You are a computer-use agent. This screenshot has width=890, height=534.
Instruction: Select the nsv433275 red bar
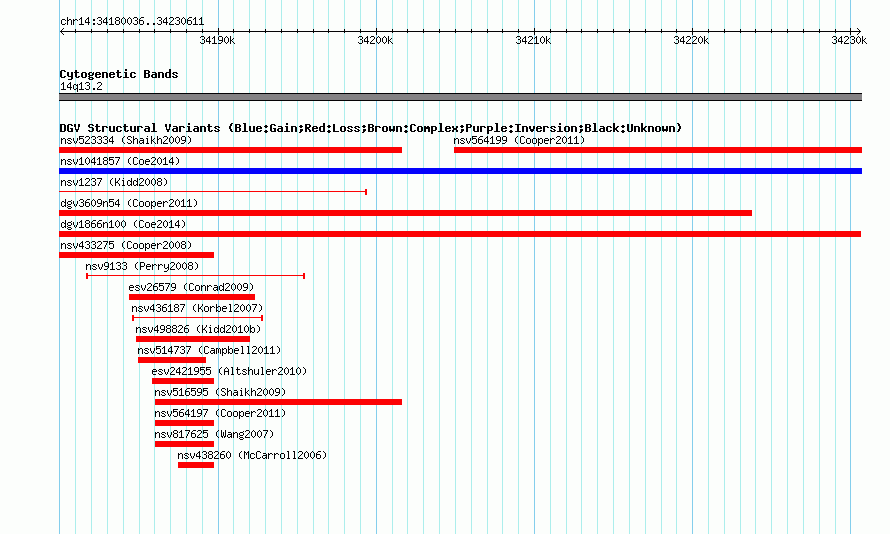[x=136, y=255]
